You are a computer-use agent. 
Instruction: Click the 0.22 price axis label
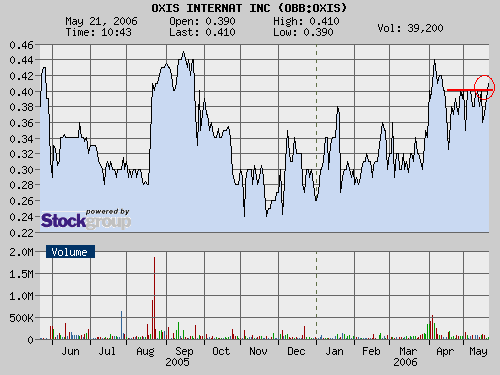tap(21, 233)
